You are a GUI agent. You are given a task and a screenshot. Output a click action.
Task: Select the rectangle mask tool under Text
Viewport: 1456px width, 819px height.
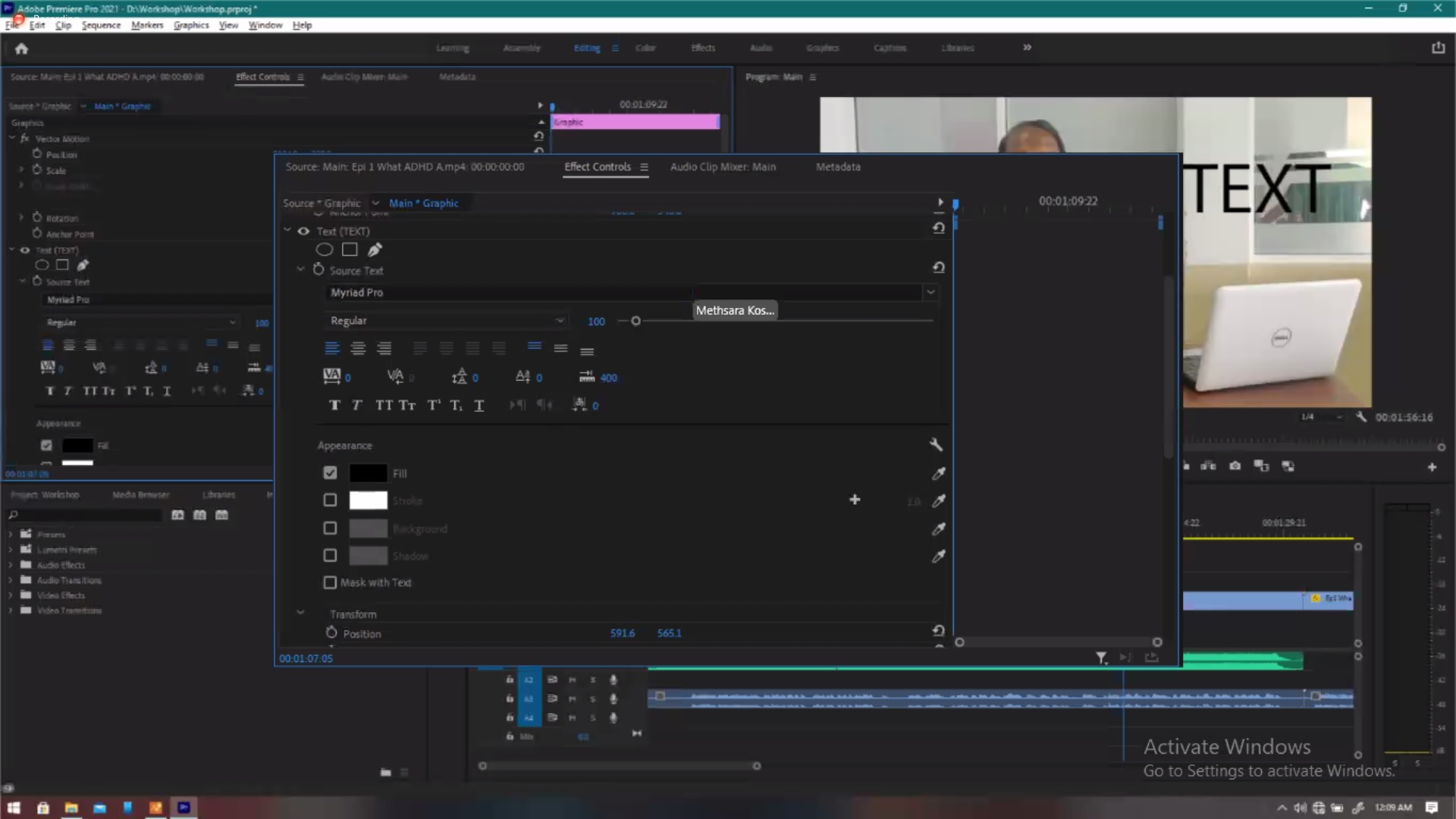pyautogui.click(x=350, y=249)
